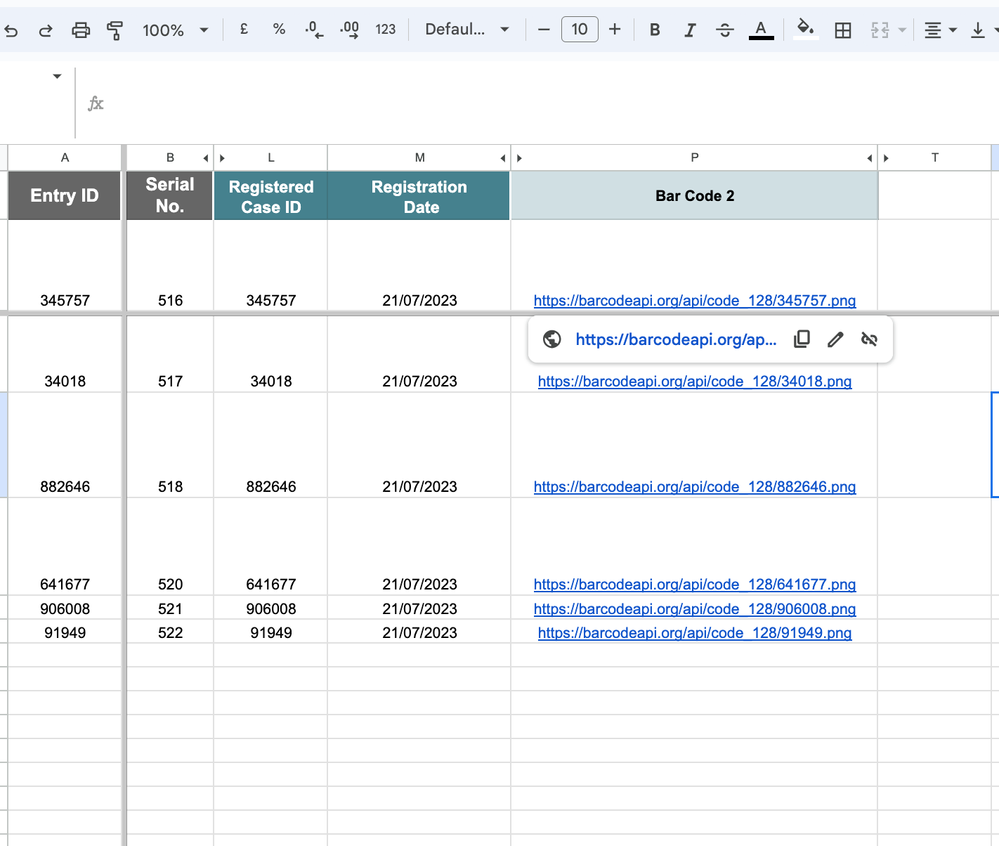Select Entry ID cell 91949
Image resolution: width=999 pixels, height=846 pixels.
[64, 633]
